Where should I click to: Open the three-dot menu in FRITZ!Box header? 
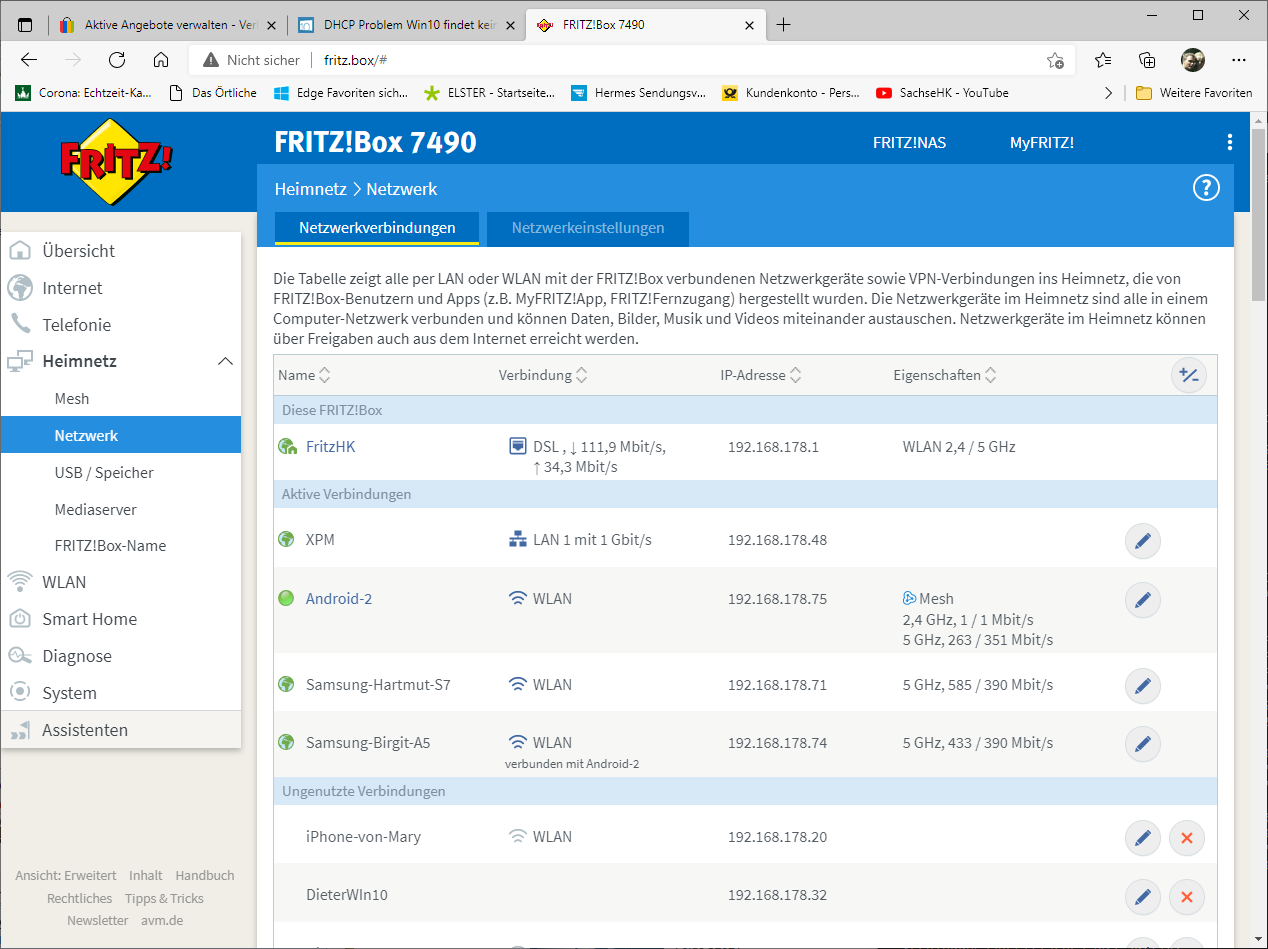[1229, 142]
